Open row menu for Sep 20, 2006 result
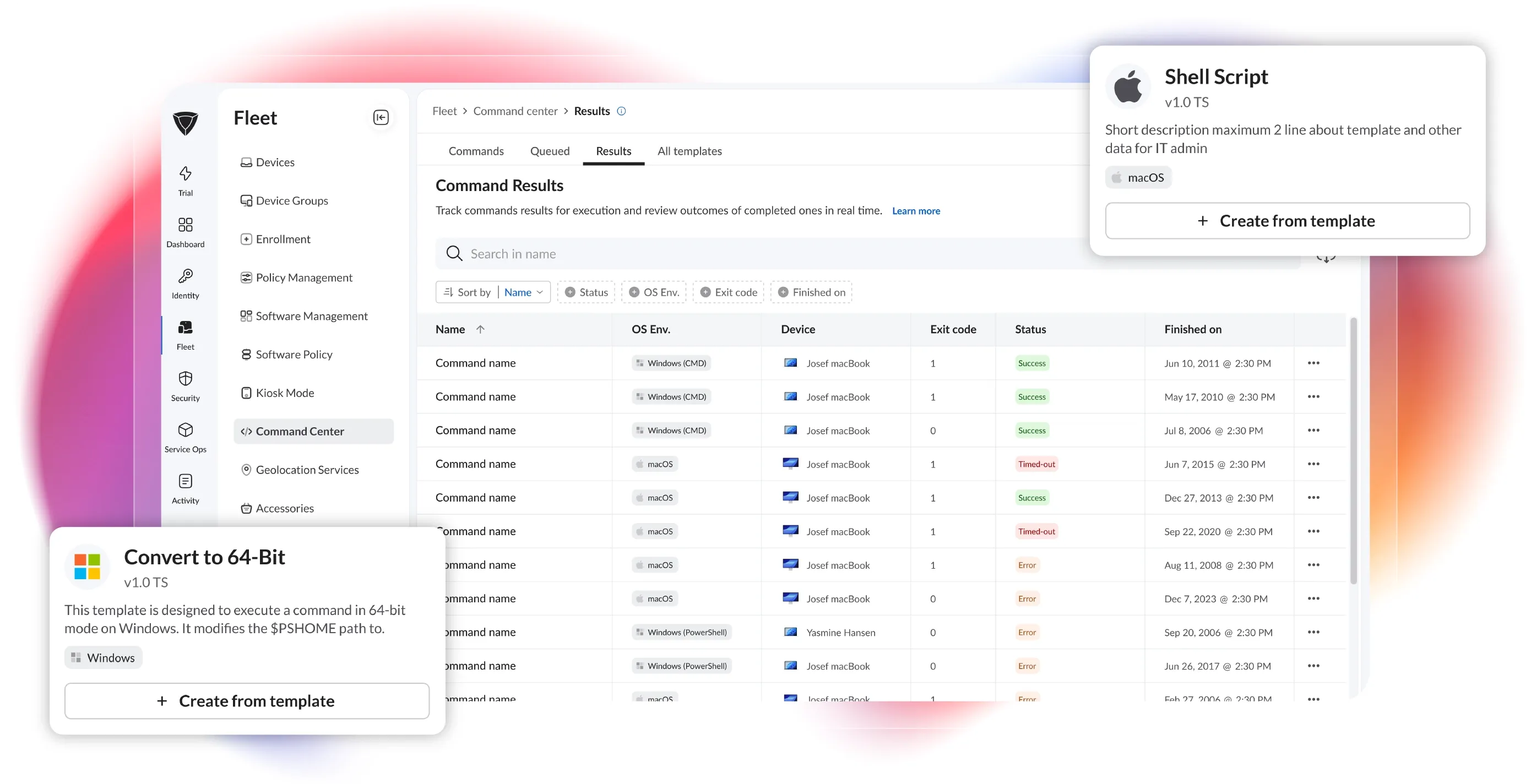The image size is (1531, 784). click(1313, 632)
